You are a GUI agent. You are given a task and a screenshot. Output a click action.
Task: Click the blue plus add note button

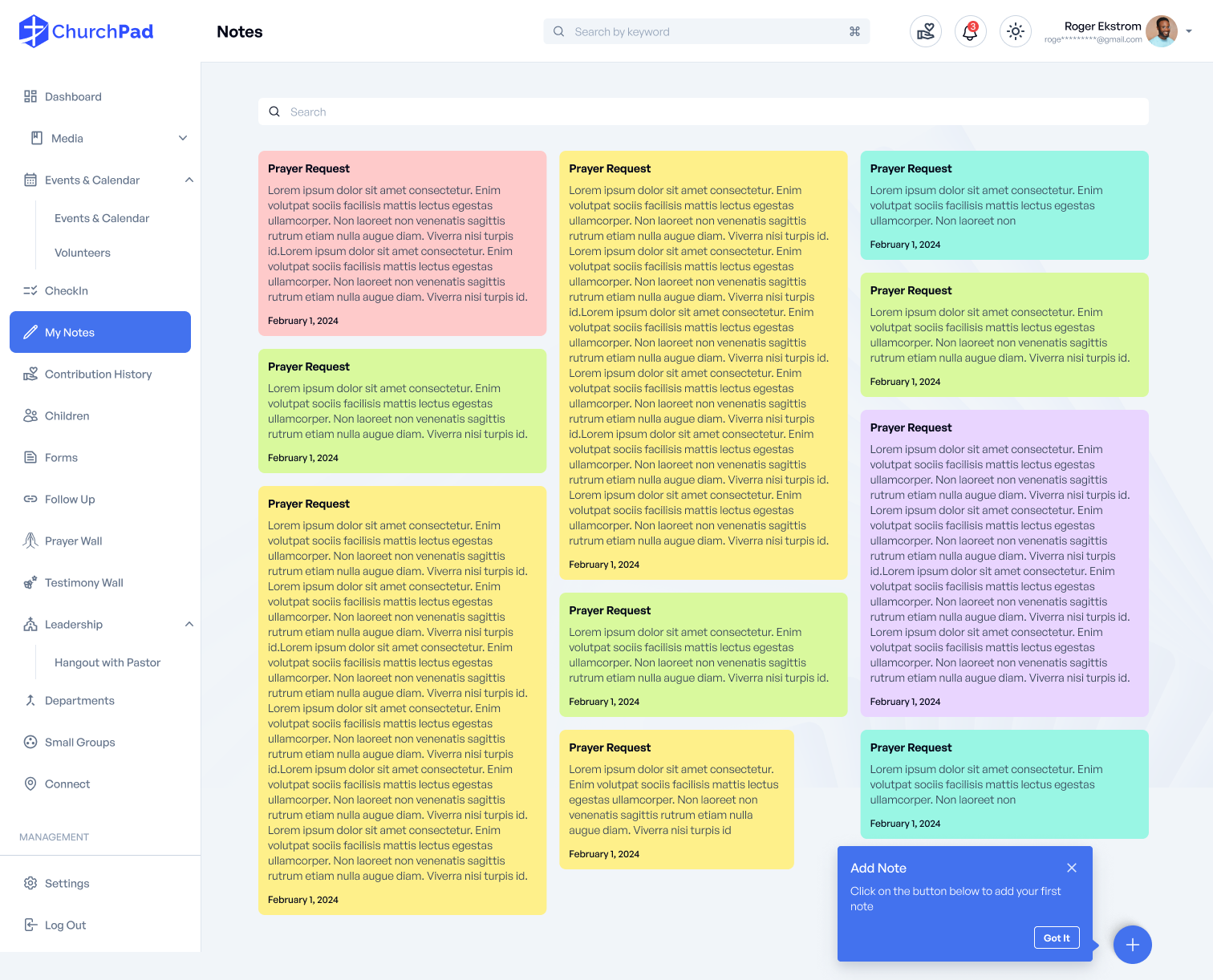point(1132,945)
